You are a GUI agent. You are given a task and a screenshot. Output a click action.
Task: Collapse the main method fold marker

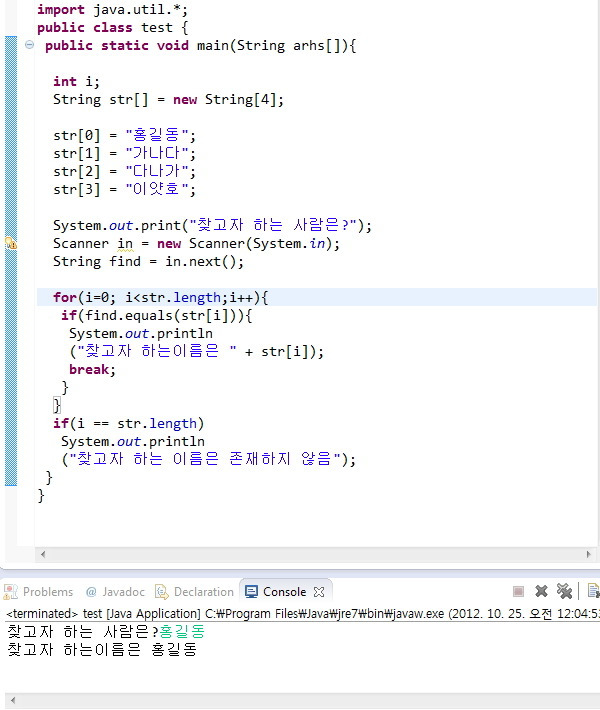coord(29,44)
